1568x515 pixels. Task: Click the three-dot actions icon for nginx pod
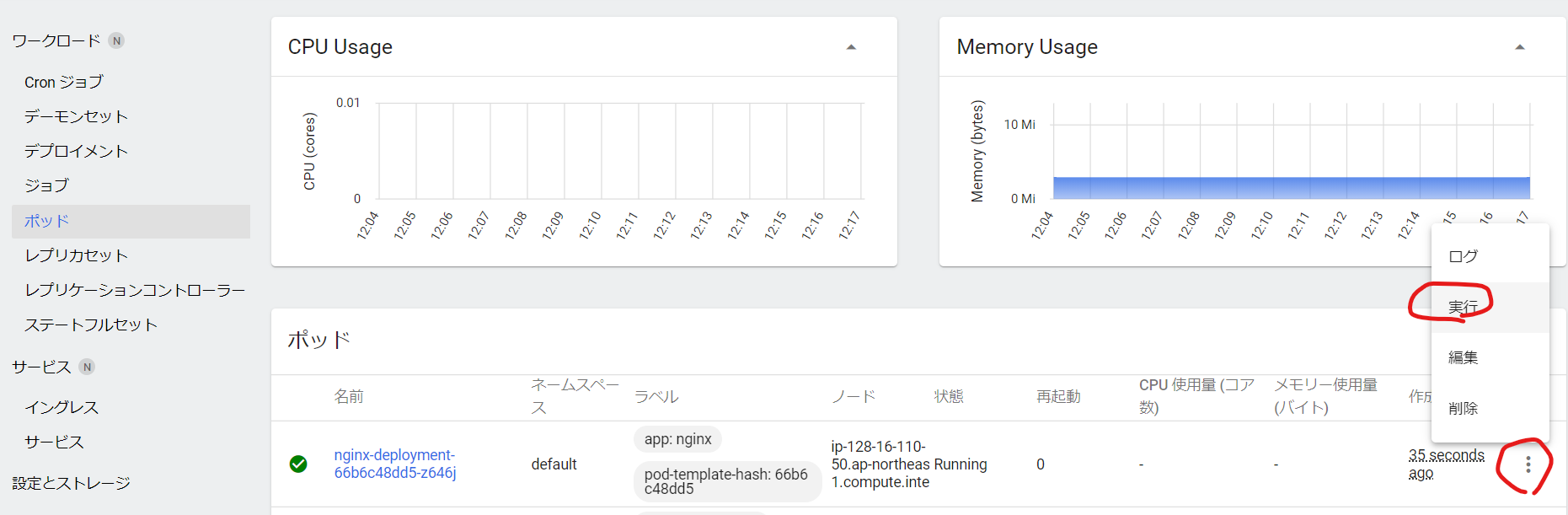(x=1528, y=464)
